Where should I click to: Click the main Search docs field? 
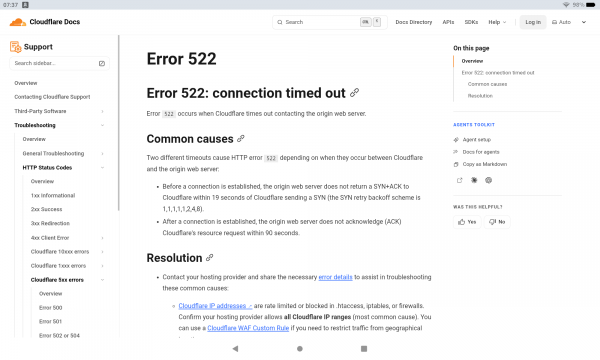click(x=329, y=22)
